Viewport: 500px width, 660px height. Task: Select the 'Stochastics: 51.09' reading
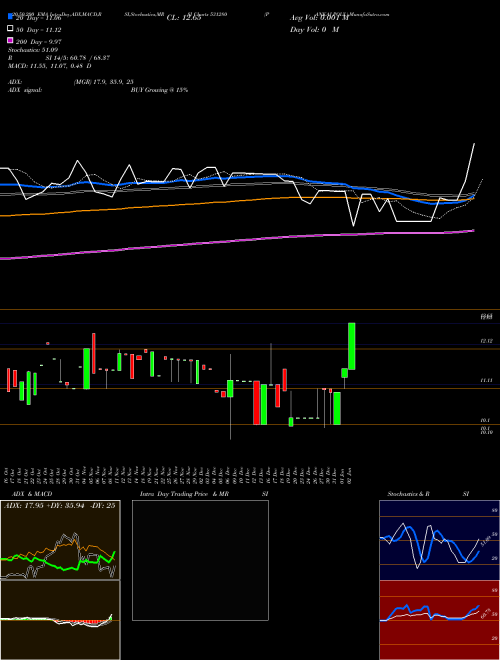(33, 50)
